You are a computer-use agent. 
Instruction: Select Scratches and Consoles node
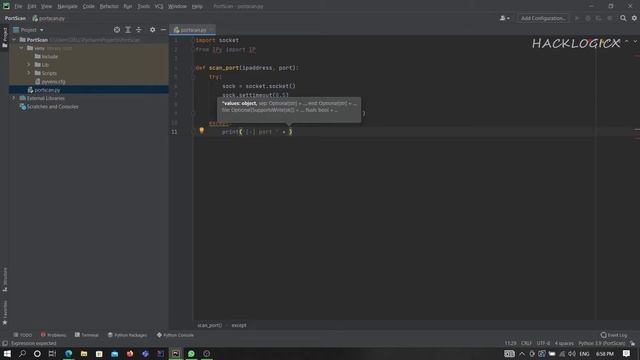[x=49, y=107]
